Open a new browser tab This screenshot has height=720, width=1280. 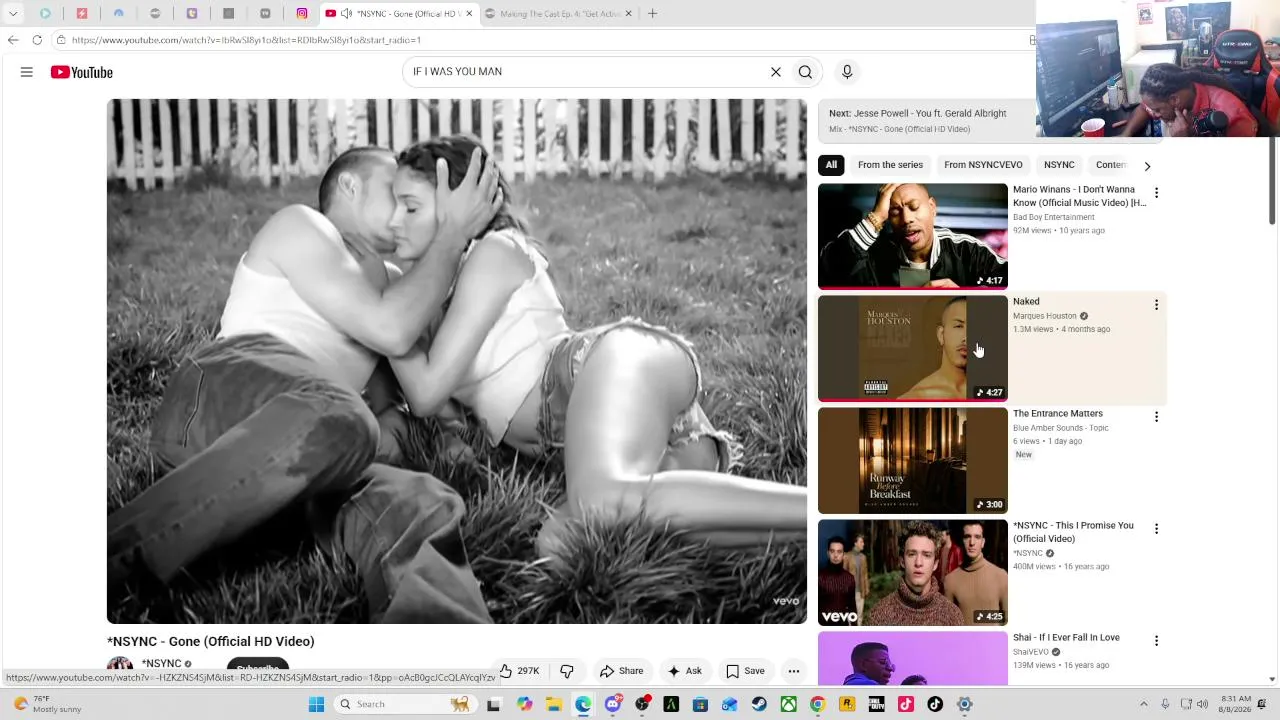(x=652, y=14)
